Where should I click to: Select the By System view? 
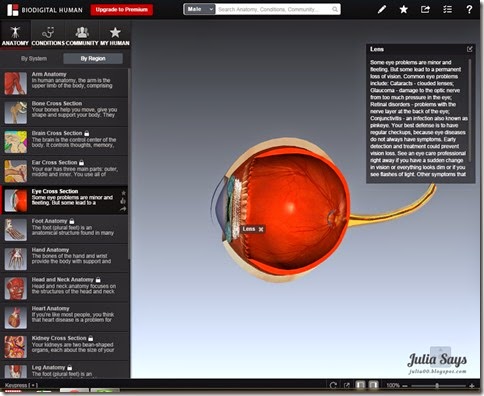(34, 59)
